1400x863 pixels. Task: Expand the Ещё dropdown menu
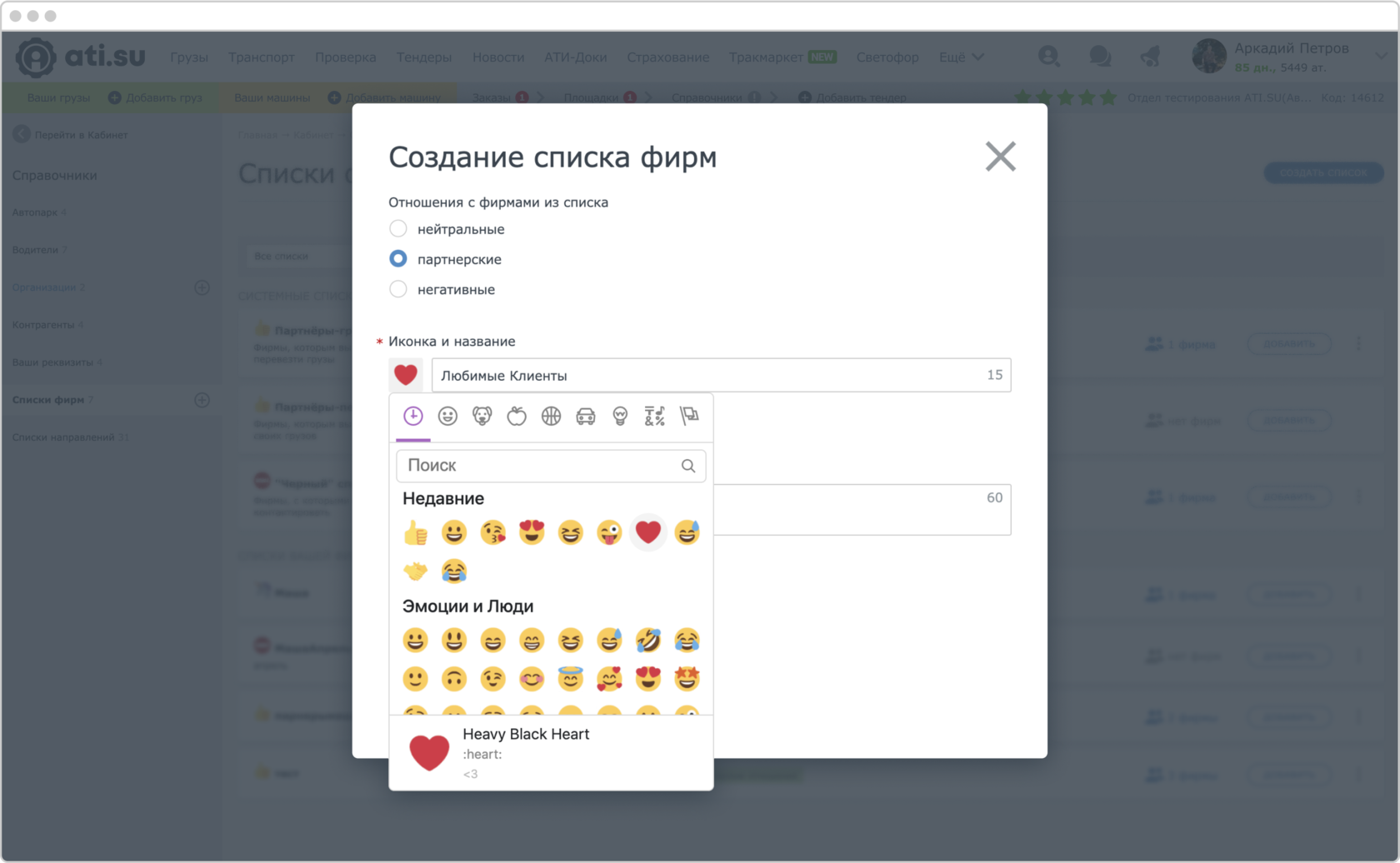[962, 57]
